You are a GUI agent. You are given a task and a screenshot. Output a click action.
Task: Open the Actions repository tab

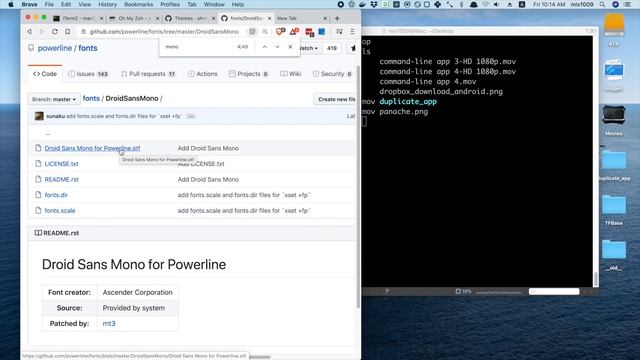[x=202, y=74]
